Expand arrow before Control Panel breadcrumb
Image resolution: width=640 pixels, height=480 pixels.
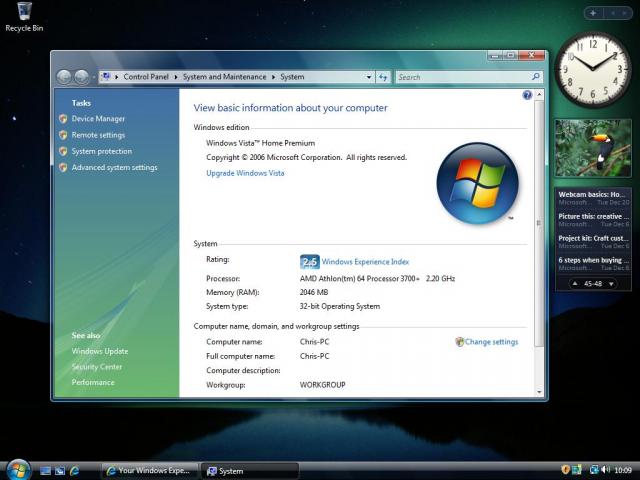coord(117,77)
